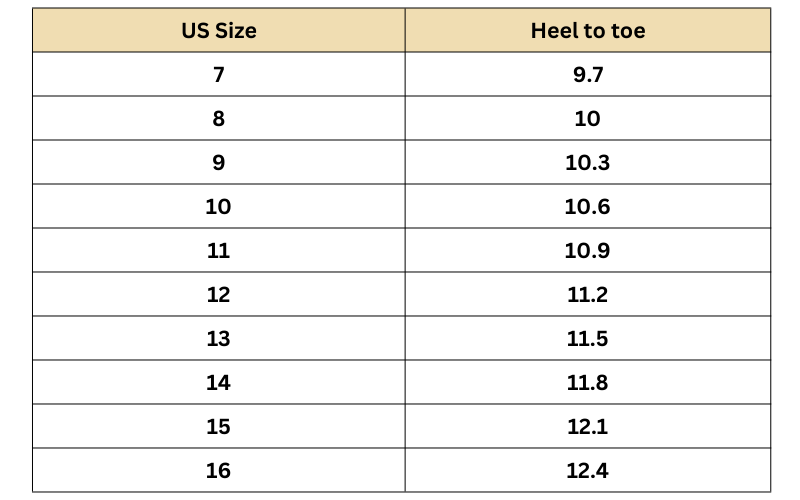Click the 11.5 heel to toe value
The image size is (800, 500).
[587, 339]
